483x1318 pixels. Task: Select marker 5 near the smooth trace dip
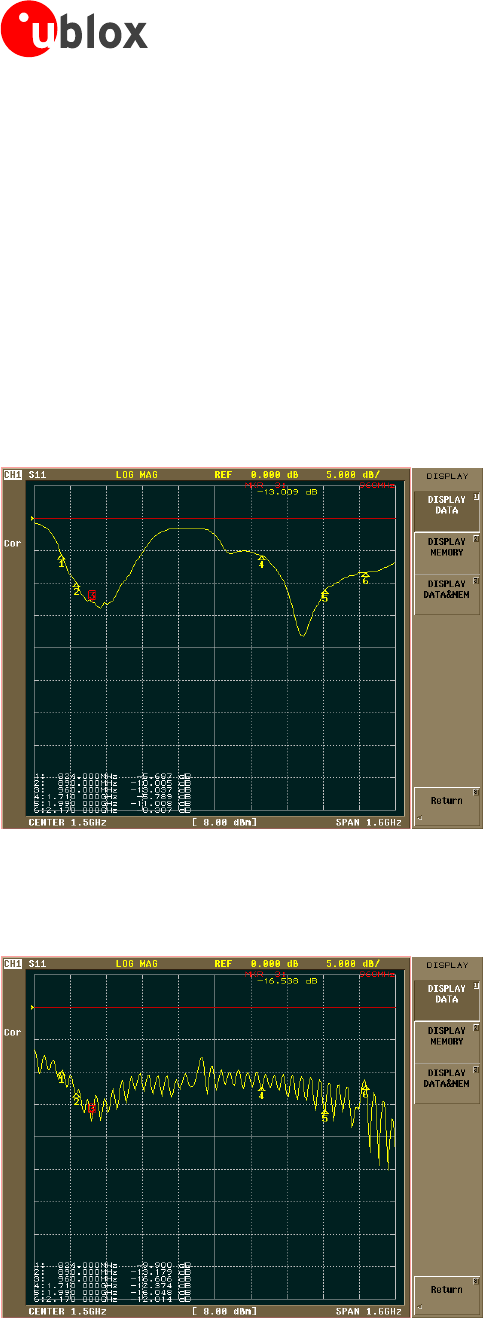coord(325,596)
